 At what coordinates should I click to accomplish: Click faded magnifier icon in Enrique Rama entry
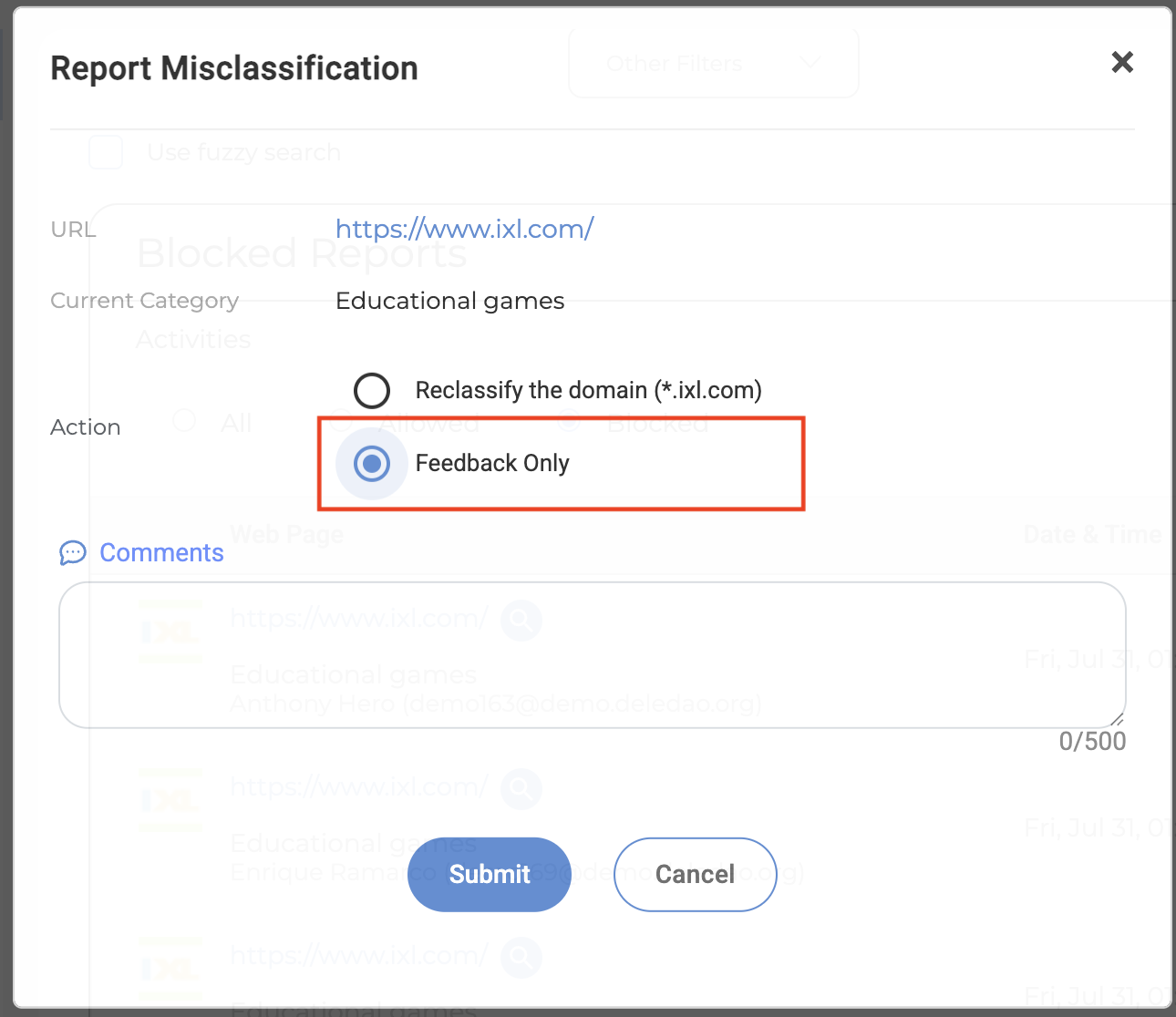pos(521,788)
